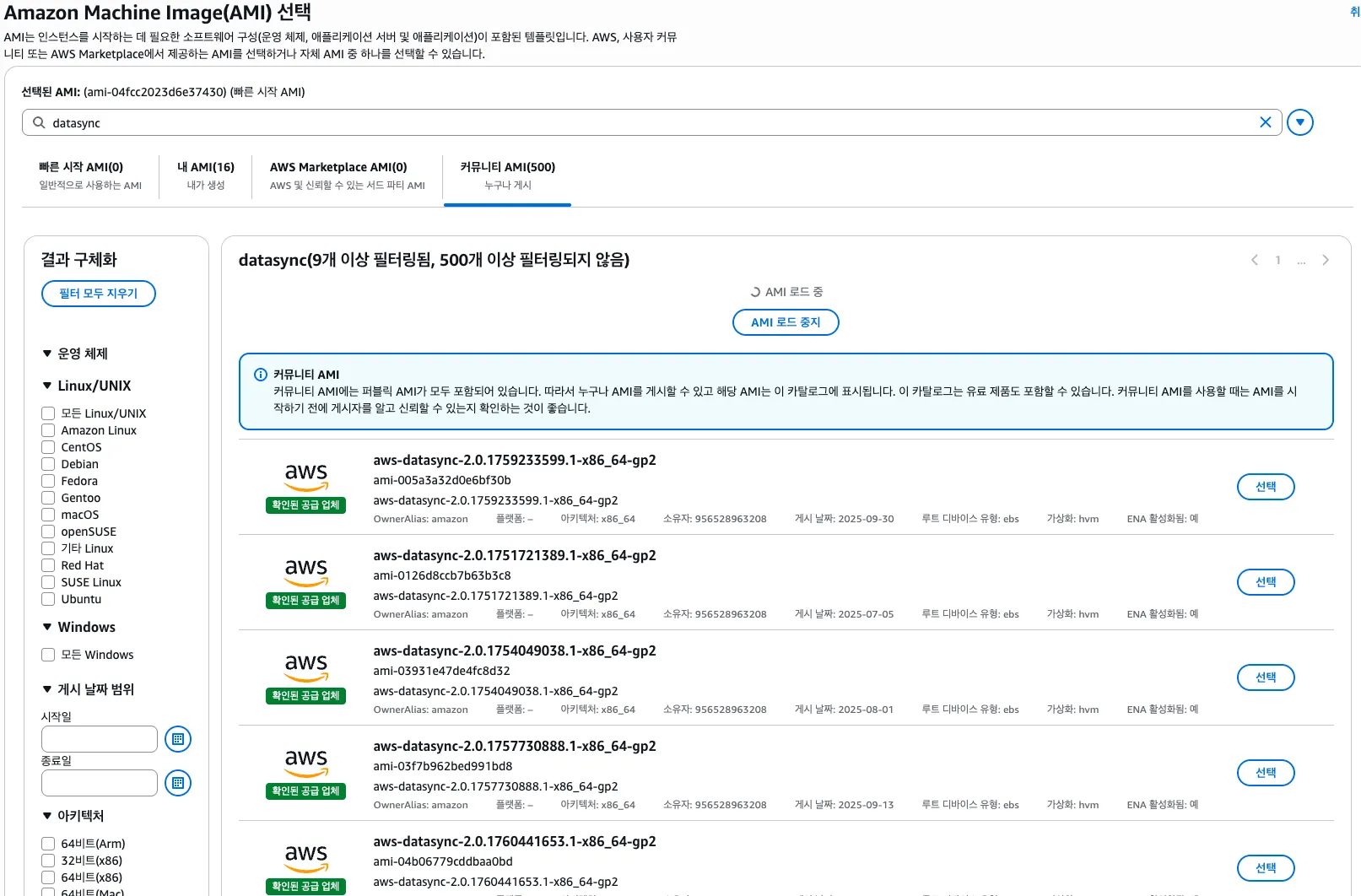Image resolution: width=1361 pixels, height=896 pixels.
Task: Collapse the 게시 날짜 범위 section
Action: coord(47,689)
